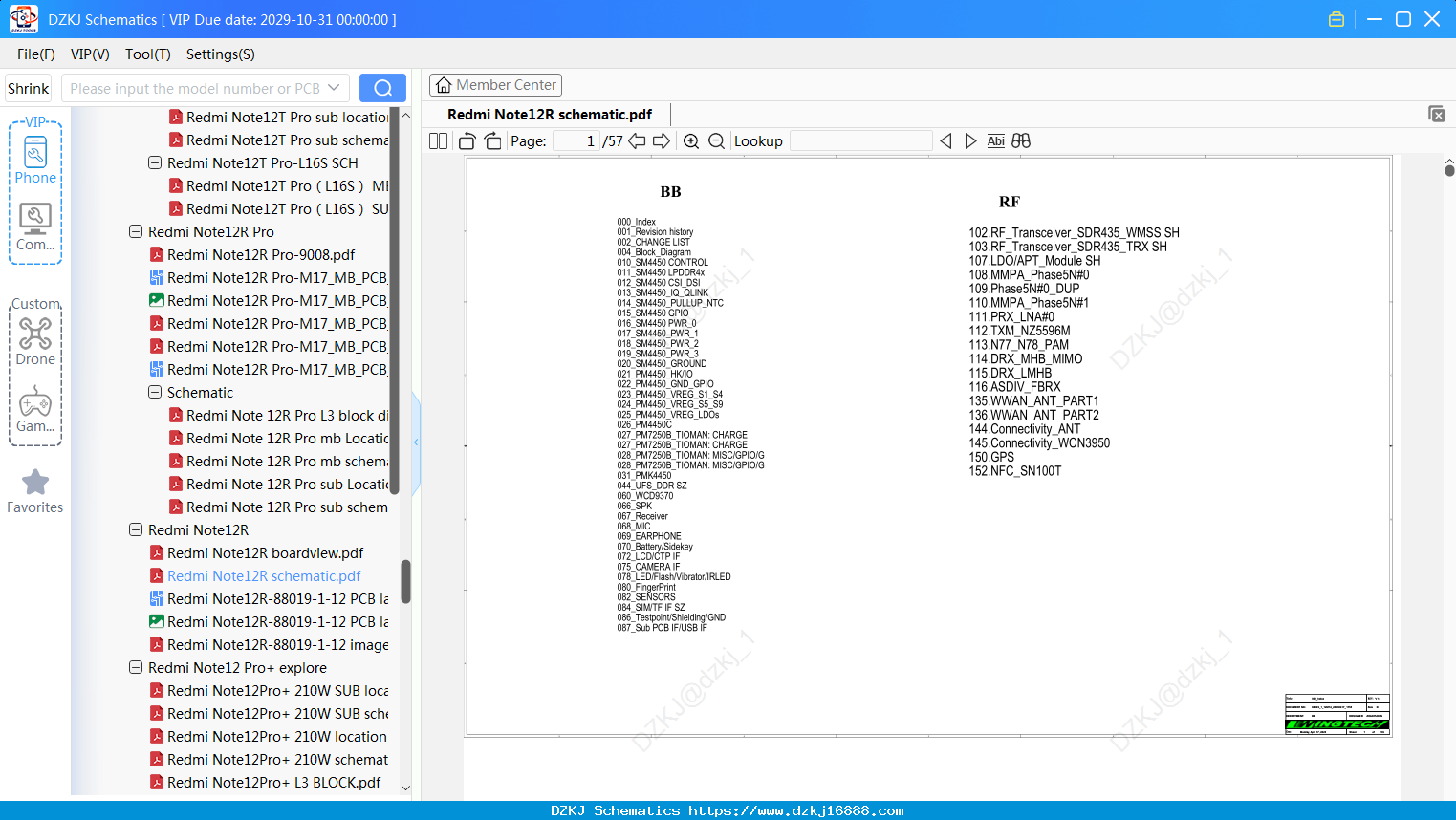The height and width of the screenshot is (820, 1456).
Task: Open Redmi Note12T Pro sub location file
Action: pyautogui.click(x=278, y=118)
